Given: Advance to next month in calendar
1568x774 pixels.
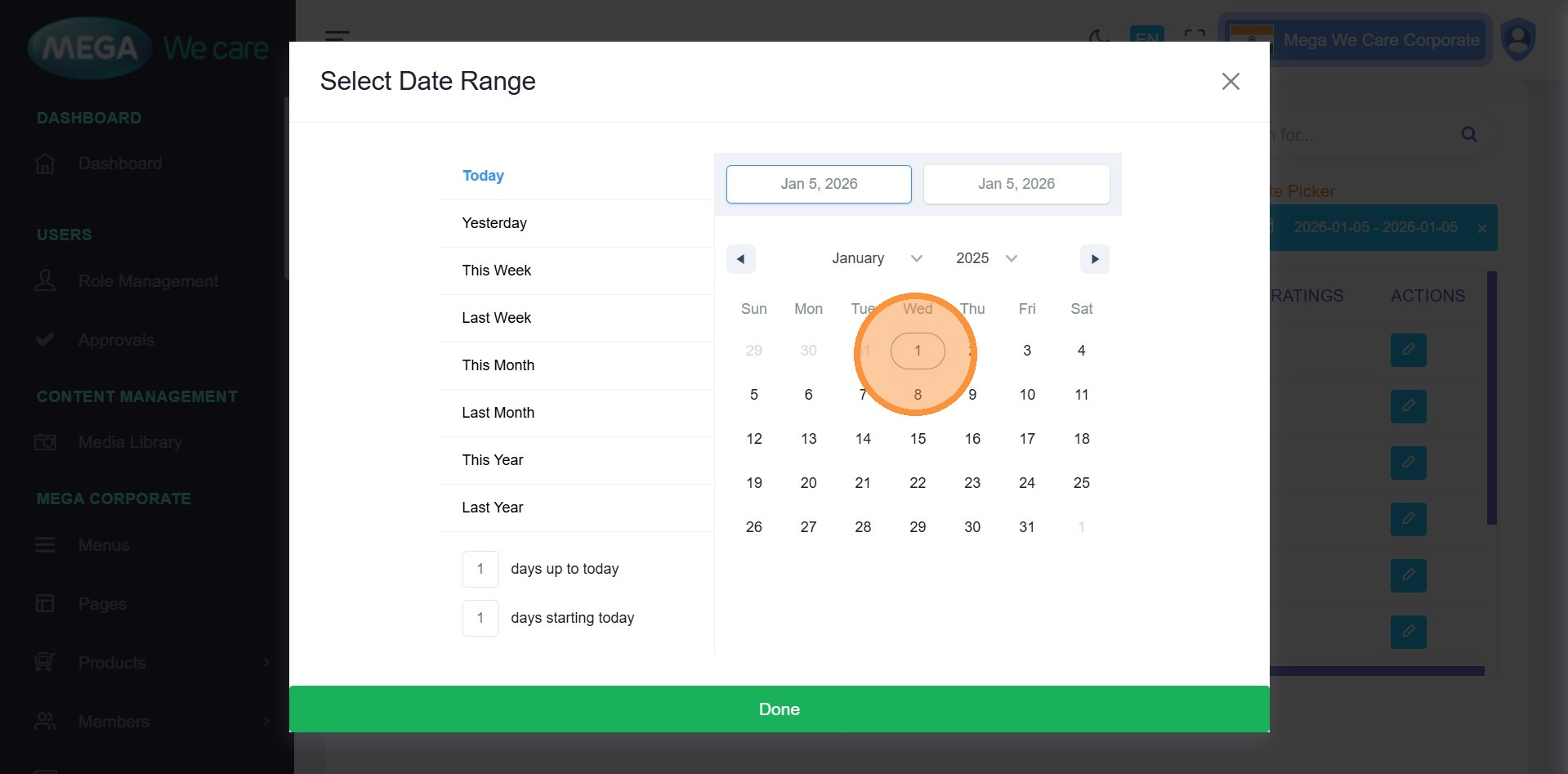Looking at the screenshot, I should point(1094,259).
